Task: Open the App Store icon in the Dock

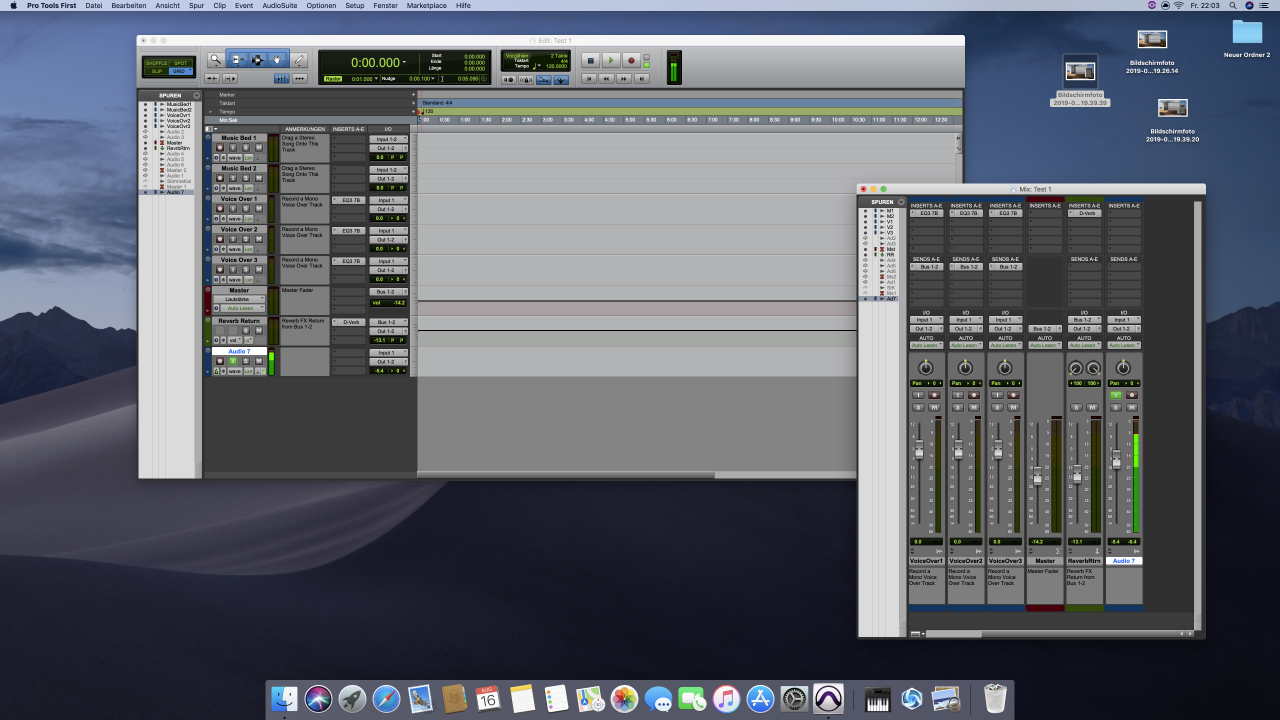Action: 760,698
